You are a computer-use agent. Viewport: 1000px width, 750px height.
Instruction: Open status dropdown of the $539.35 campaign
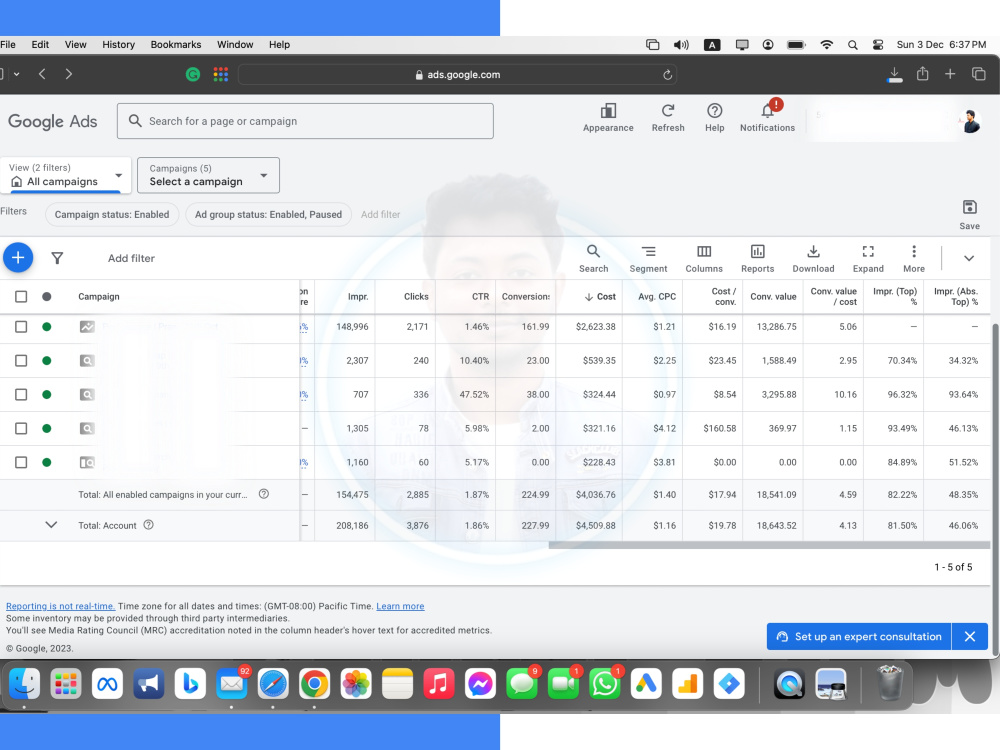[47, 360]
